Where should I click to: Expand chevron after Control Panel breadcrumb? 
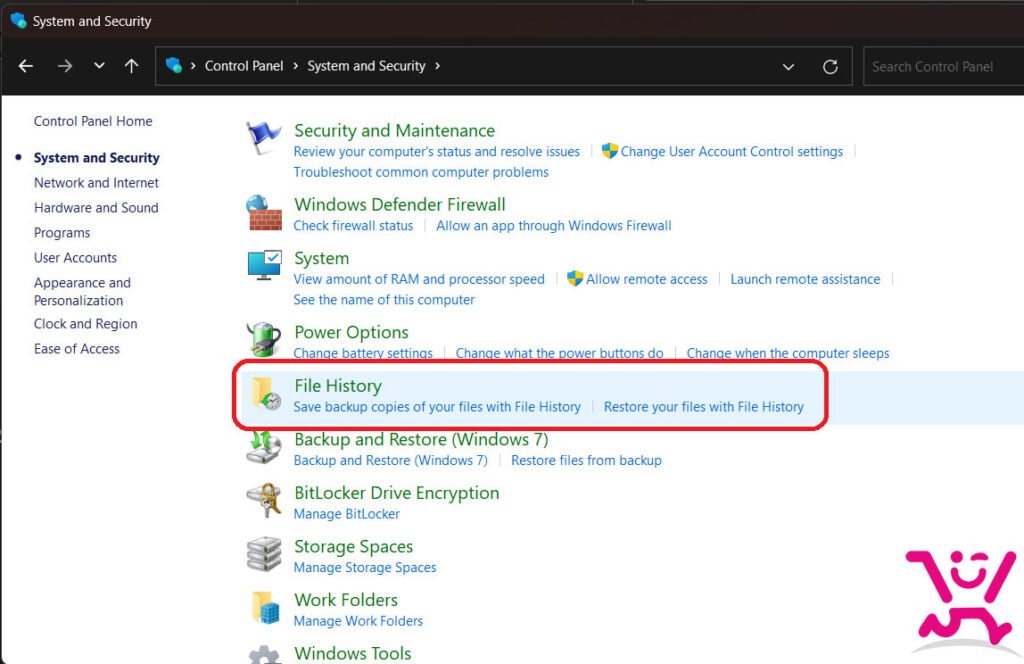[296, 66]
